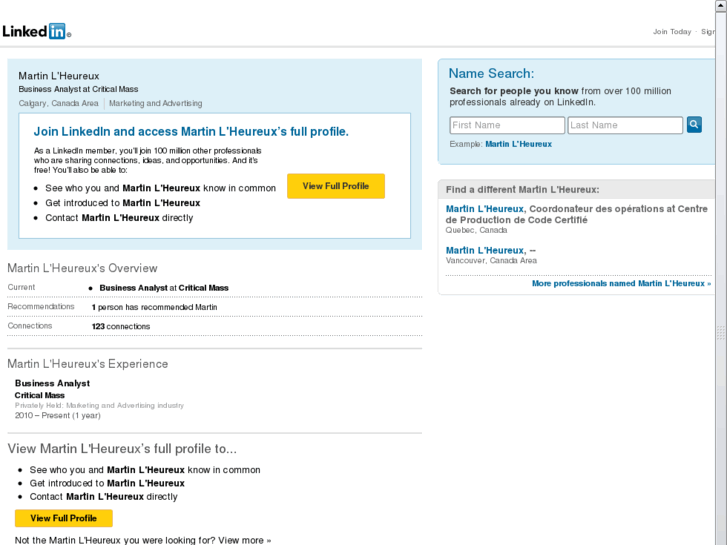Click '123 connections' text
The height and width of the screenshot is (545, 727).
click(x=121, y=327)
